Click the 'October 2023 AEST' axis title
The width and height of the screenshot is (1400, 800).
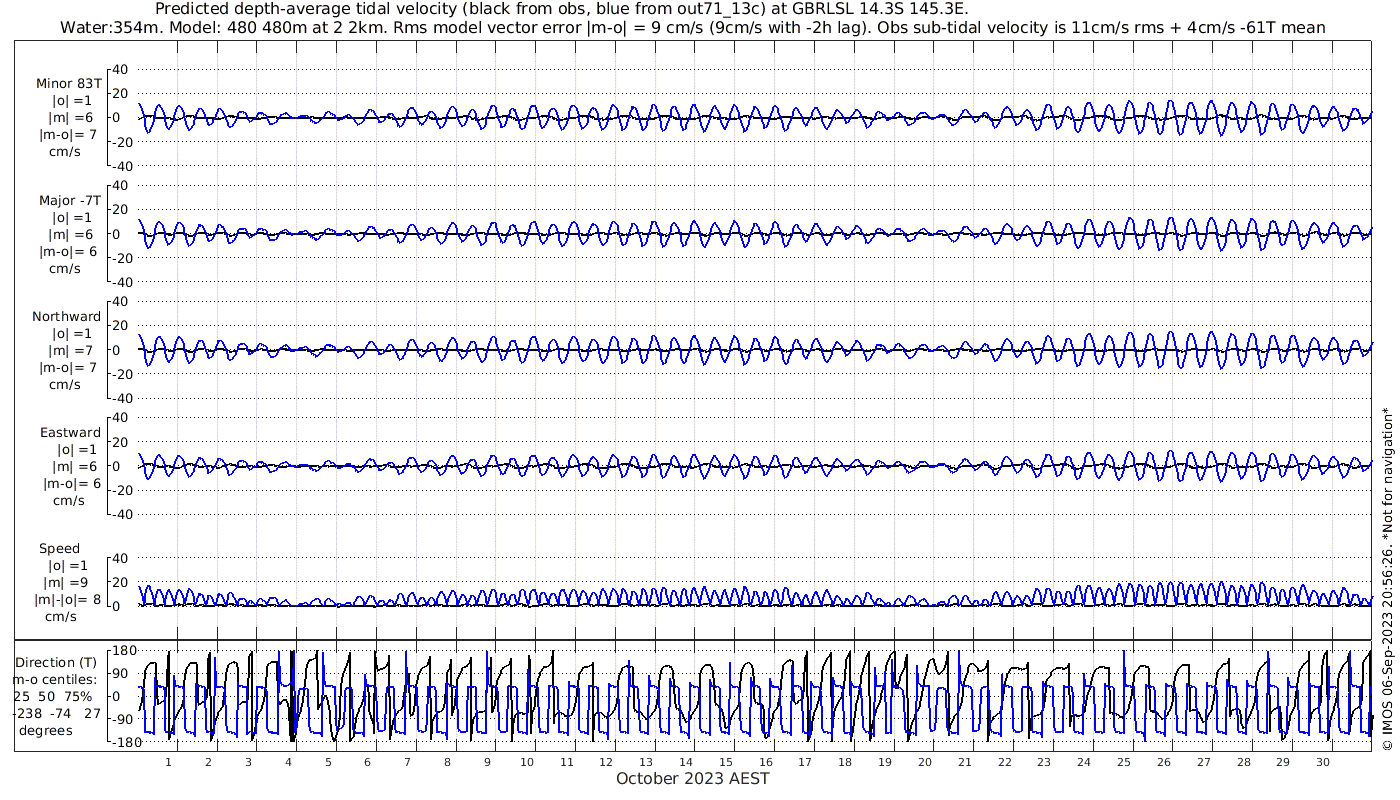(x=693, y=779)
